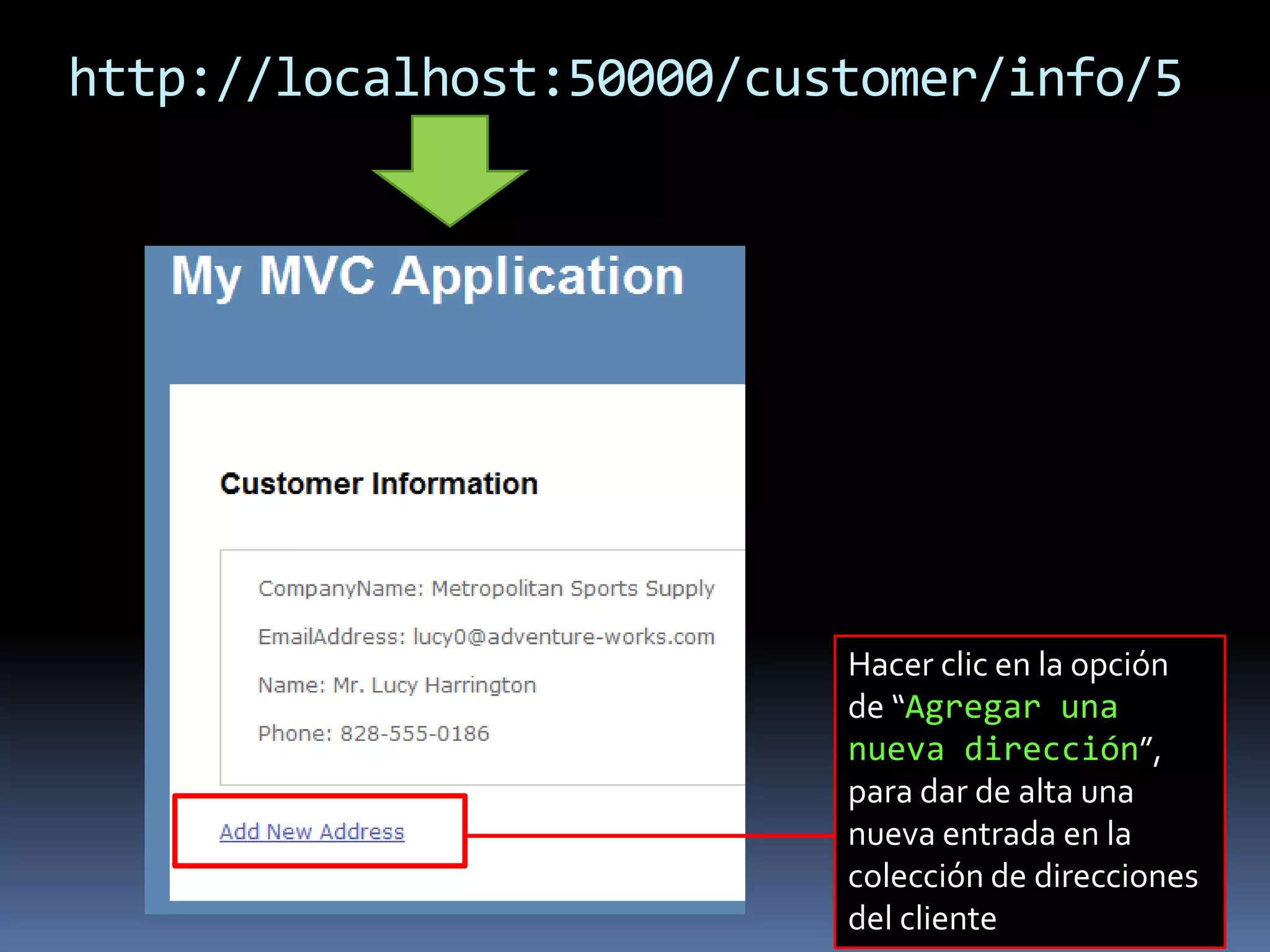Click the Phone 828-555-0186 line
The height and width of the screenshot is (952, 1270).
point(373,733)
